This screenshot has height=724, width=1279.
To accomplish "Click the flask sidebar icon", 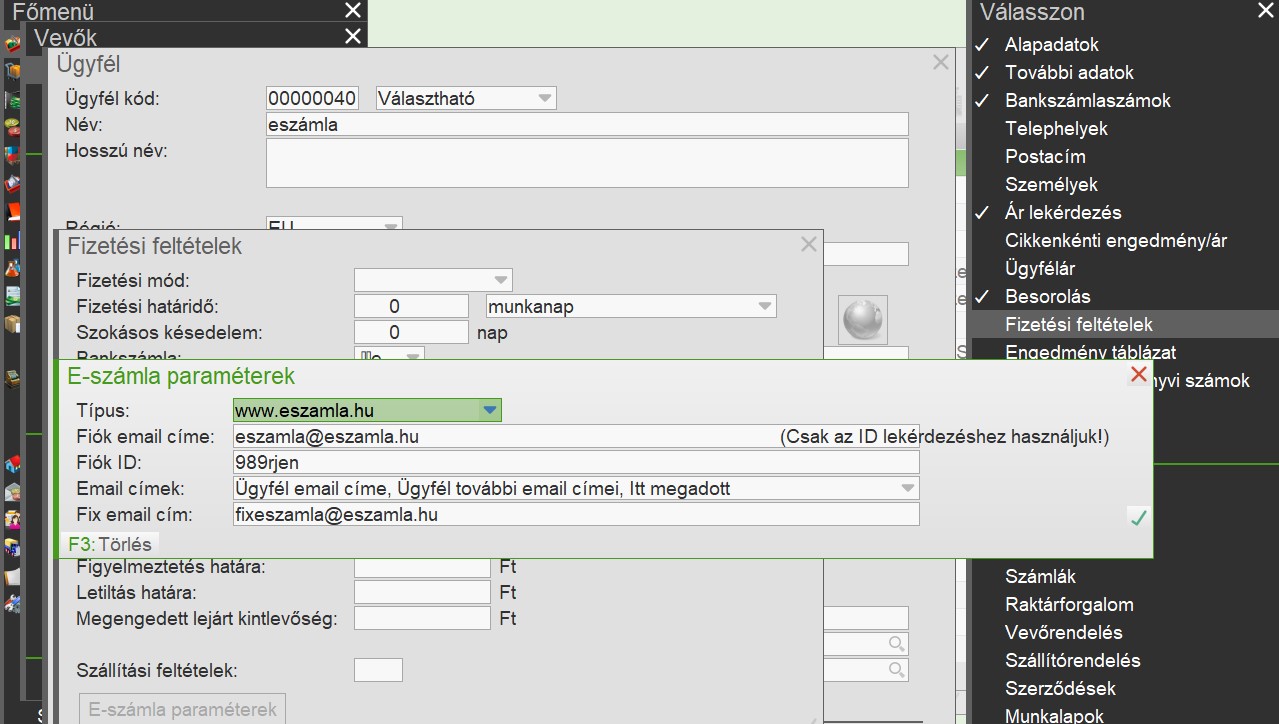I will (x=12, y=267).
